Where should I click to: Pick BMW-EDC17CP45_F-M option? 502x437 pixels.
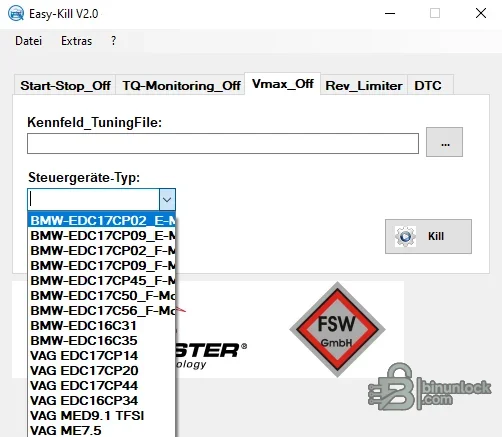click(102, 281)
